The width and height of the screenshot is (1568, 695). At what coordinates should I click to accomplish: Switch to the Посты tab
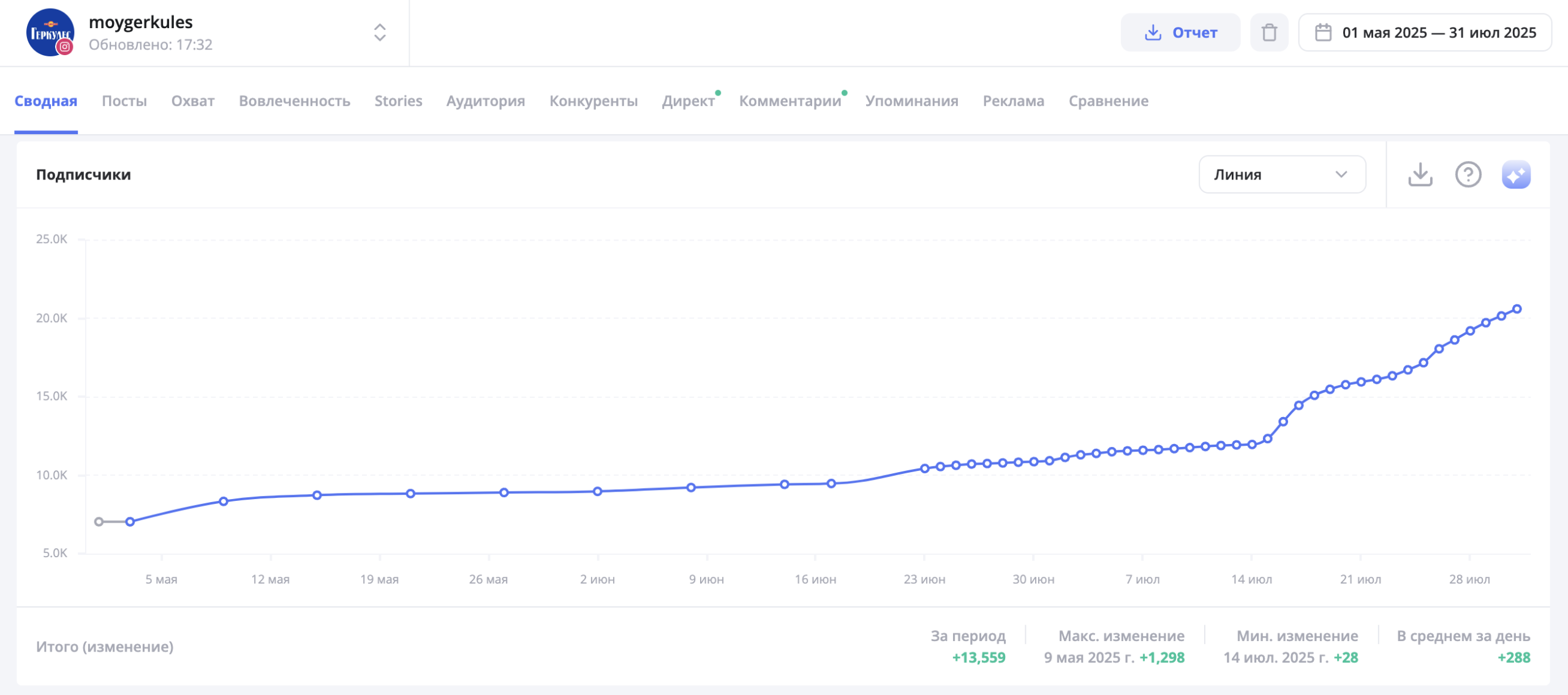pos(124,101)
